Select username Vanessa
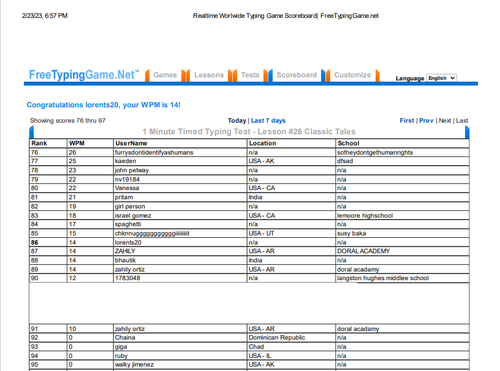The height and width of the screenshot is (371, 500). (x=127, y=188)
